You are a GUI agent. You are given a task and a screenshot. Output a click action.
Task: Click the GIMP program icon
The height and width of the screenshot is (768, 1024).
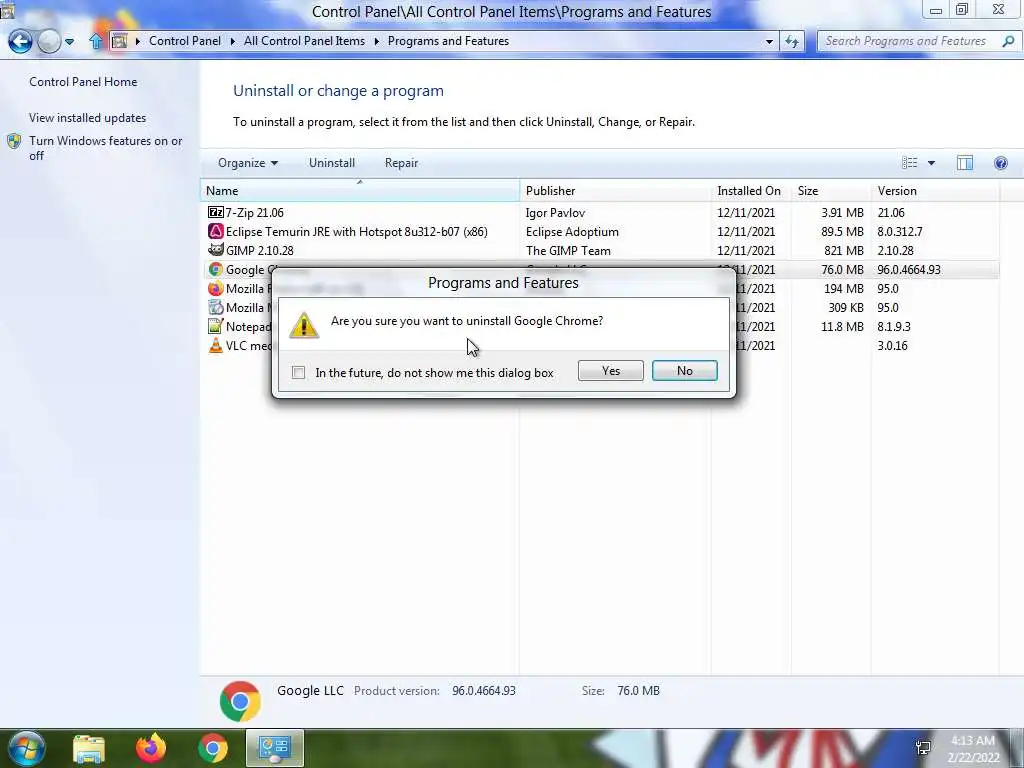tap(216, 250)
